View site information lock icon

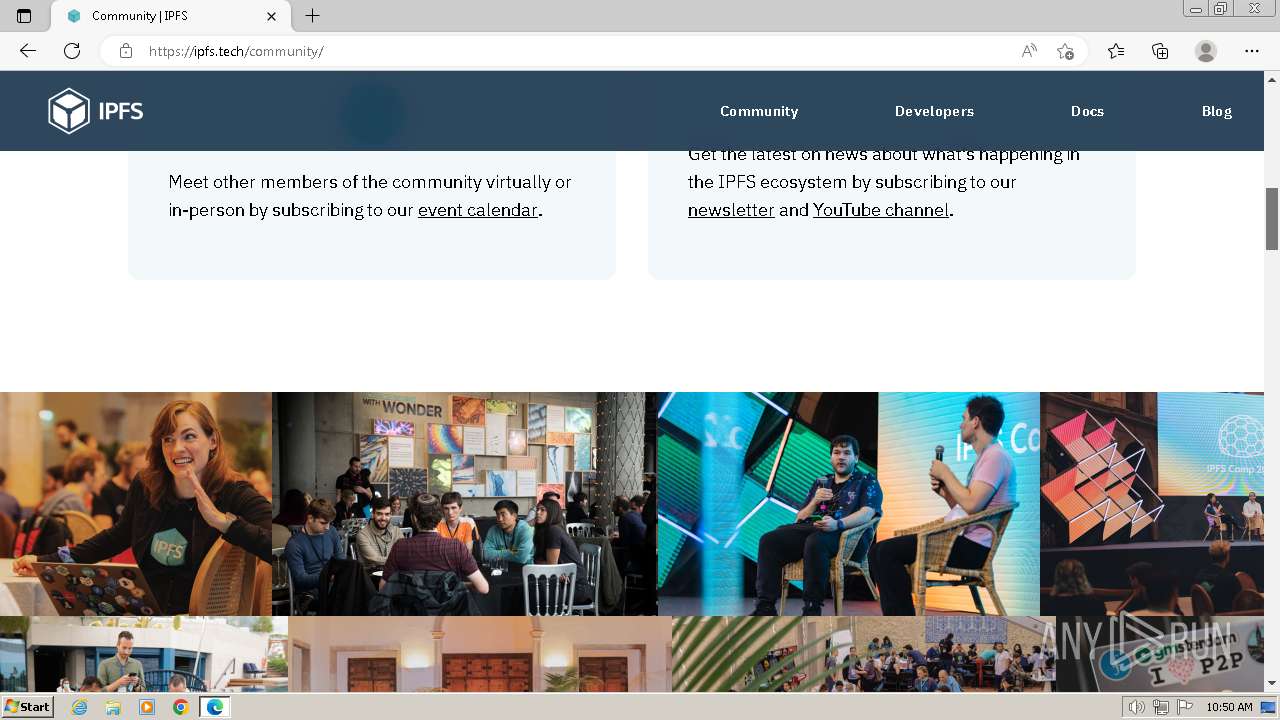126,51
